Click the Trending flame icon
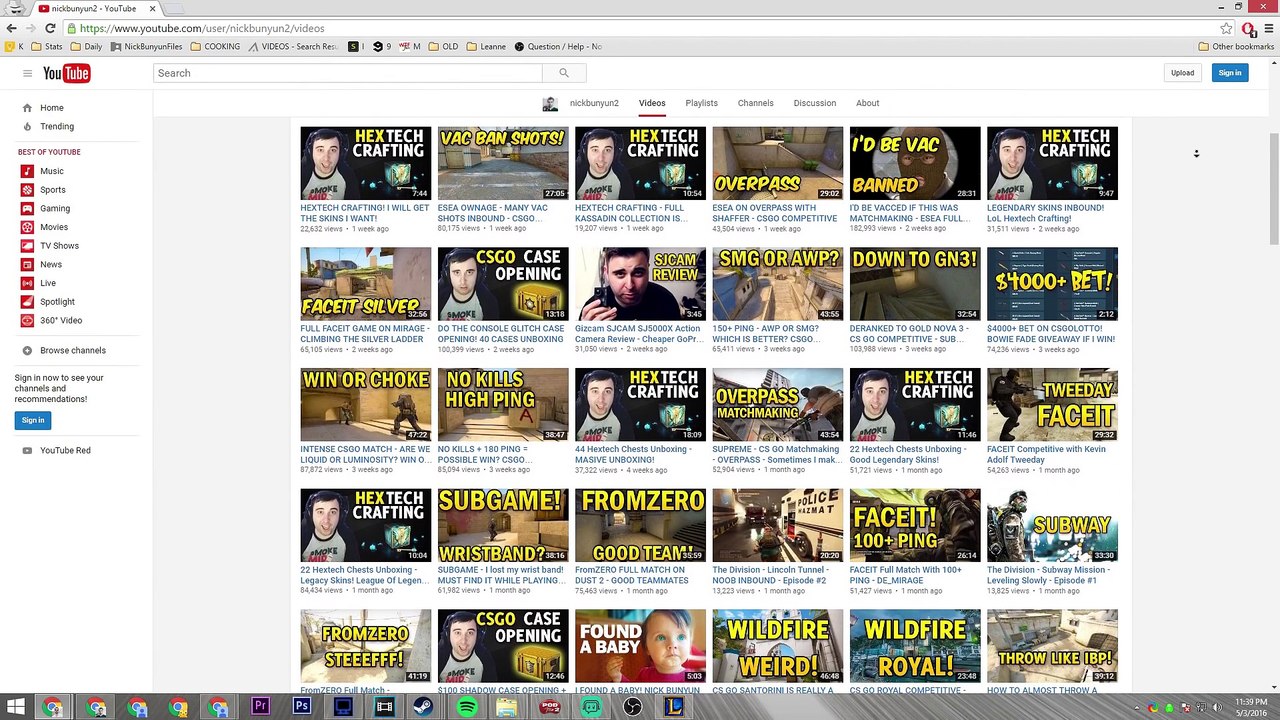The width and height of the screenshot is (1280, 720). click(x=27, y=127)
